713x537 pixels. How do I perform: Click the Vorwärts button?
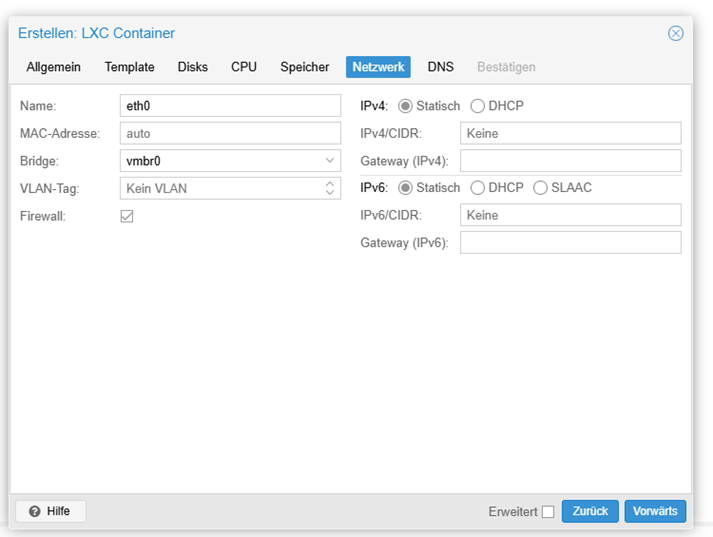655,511
